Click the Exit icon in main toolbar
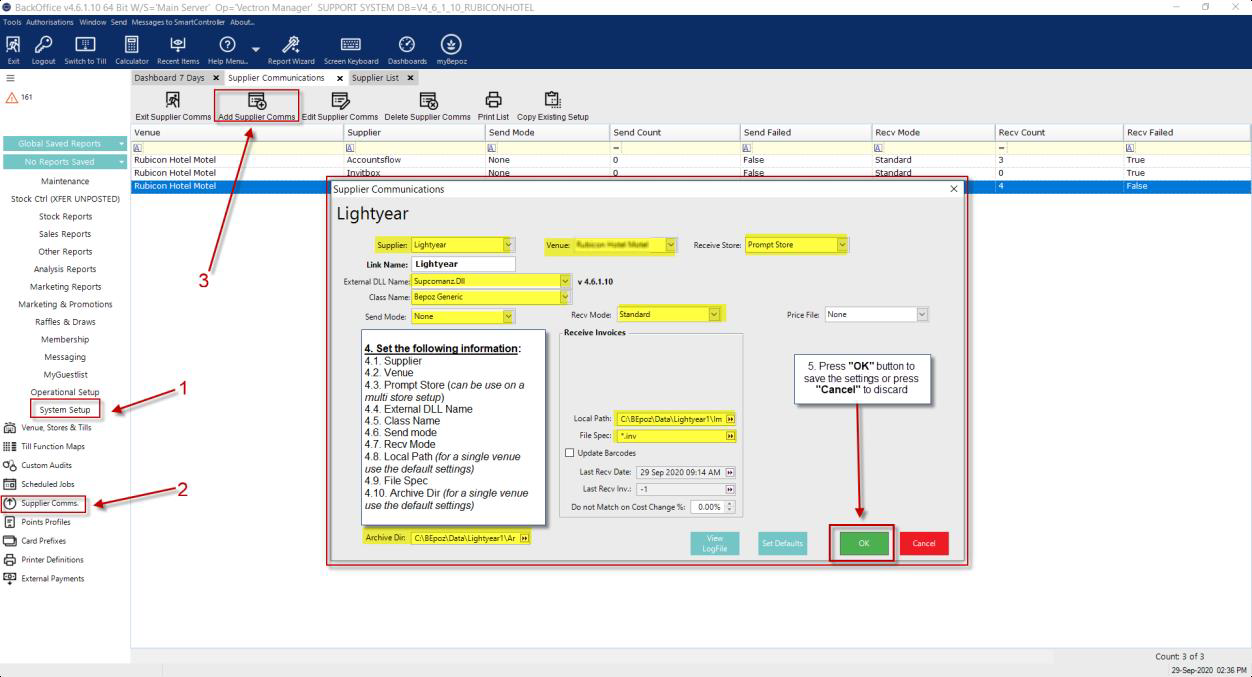Viewport: 1252px width, 677px height. [13, 45]
